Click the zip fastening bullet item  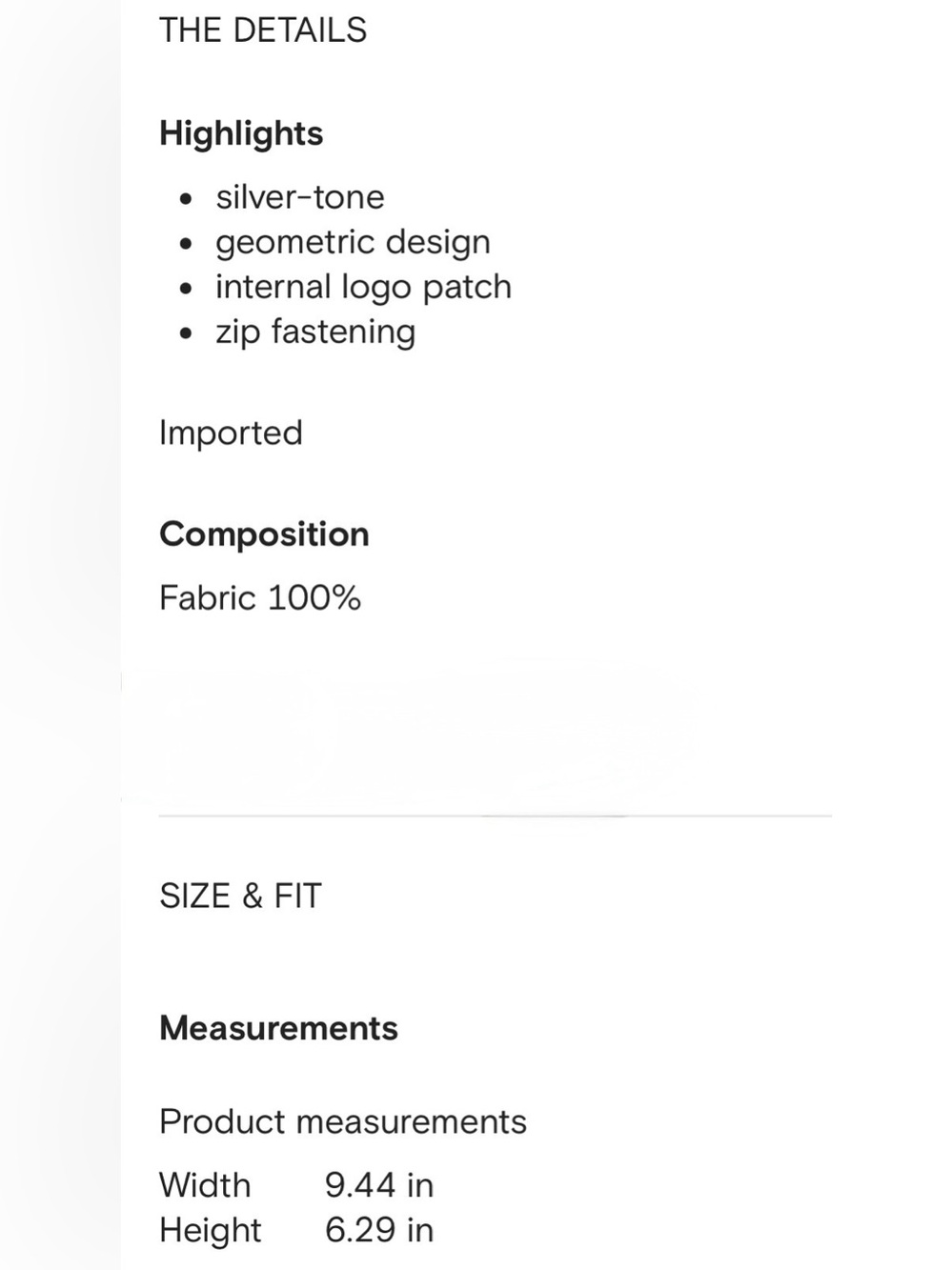(315, 332)
